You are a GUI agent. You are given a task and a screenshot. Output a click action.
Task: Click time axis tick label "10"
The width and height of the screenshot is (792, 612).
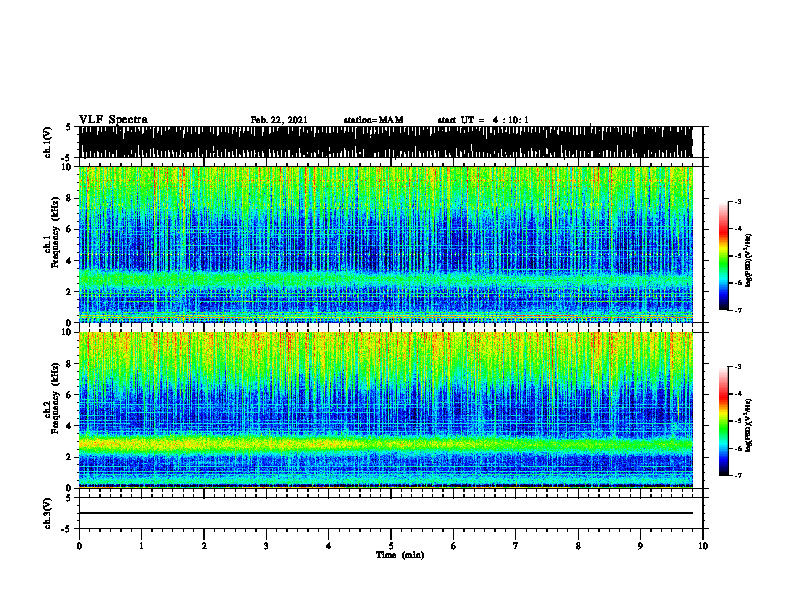(x=703, y=546)
